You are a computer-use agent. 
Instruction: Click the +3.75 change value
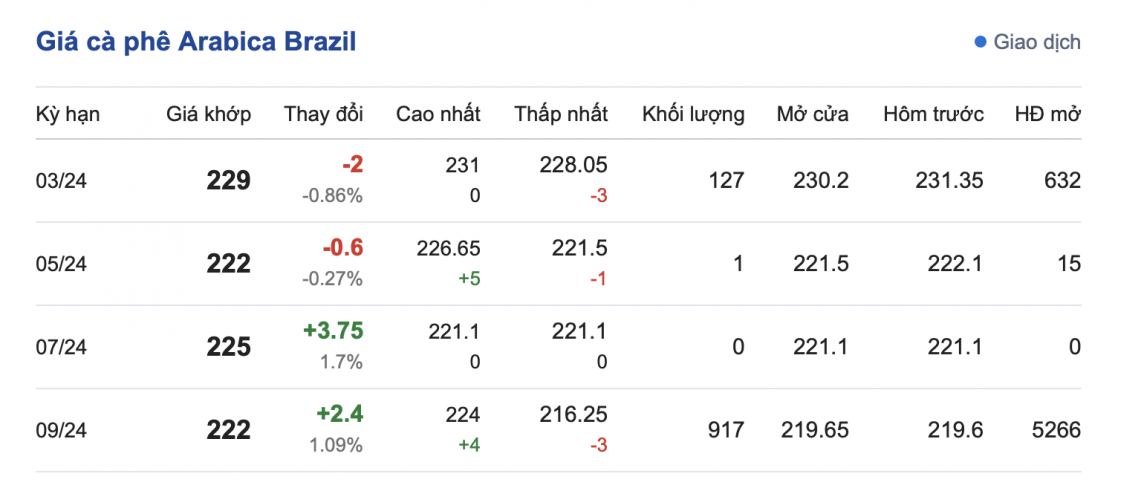[333, 331]
